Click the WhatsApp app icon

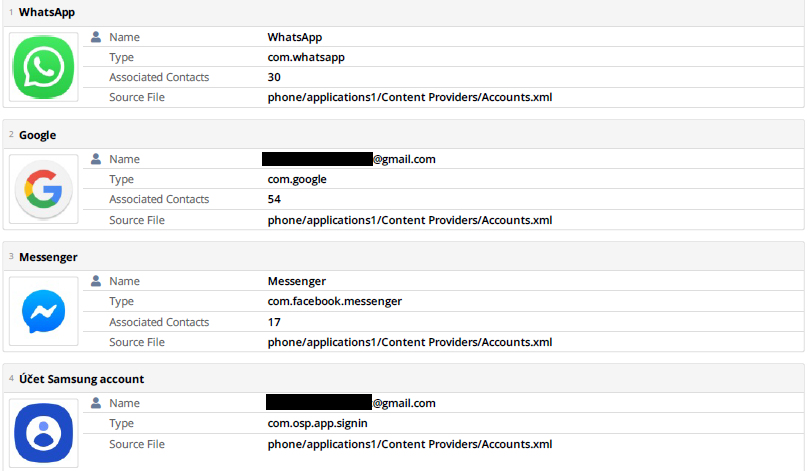[44, 67]
